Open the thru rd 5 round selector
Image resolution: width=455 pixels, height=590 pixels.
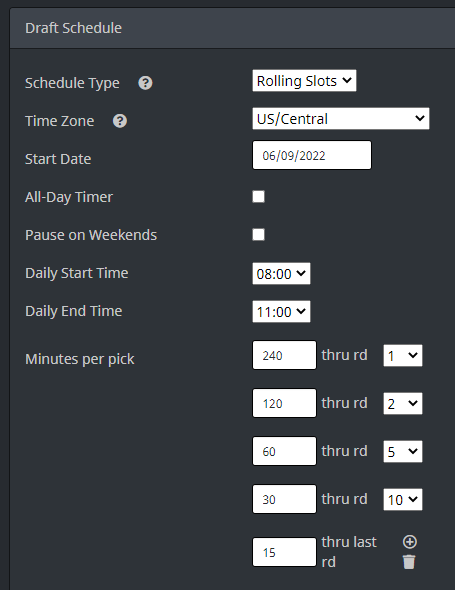pyautogui.click(x=403, y=451)
